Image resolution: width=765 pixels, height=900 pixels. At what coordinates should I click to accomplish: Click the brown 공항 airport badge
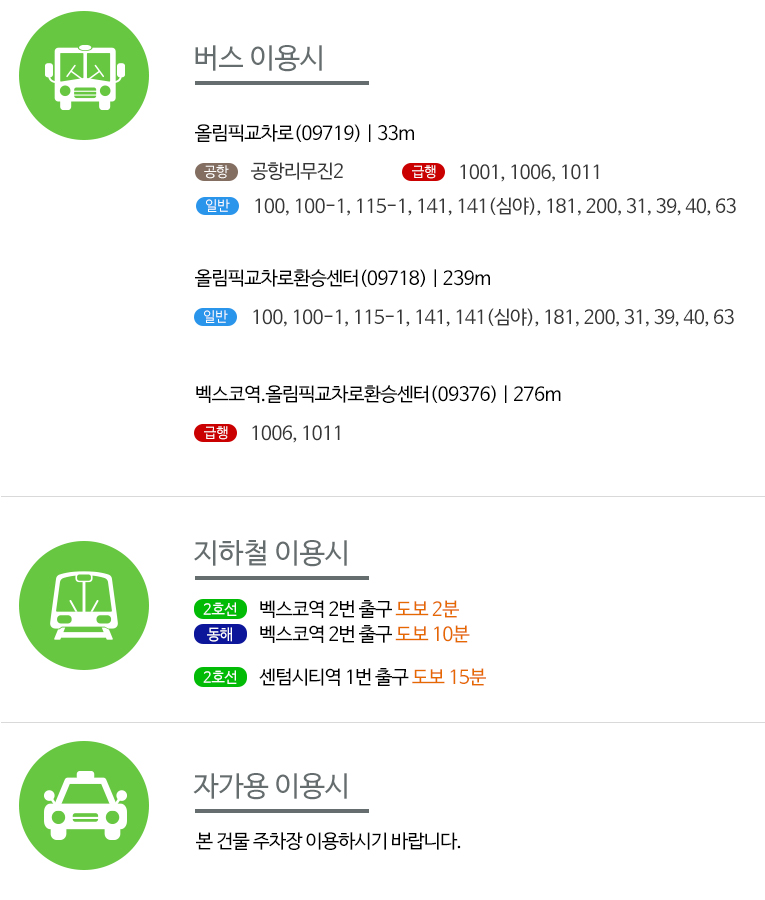coord(216,172)
